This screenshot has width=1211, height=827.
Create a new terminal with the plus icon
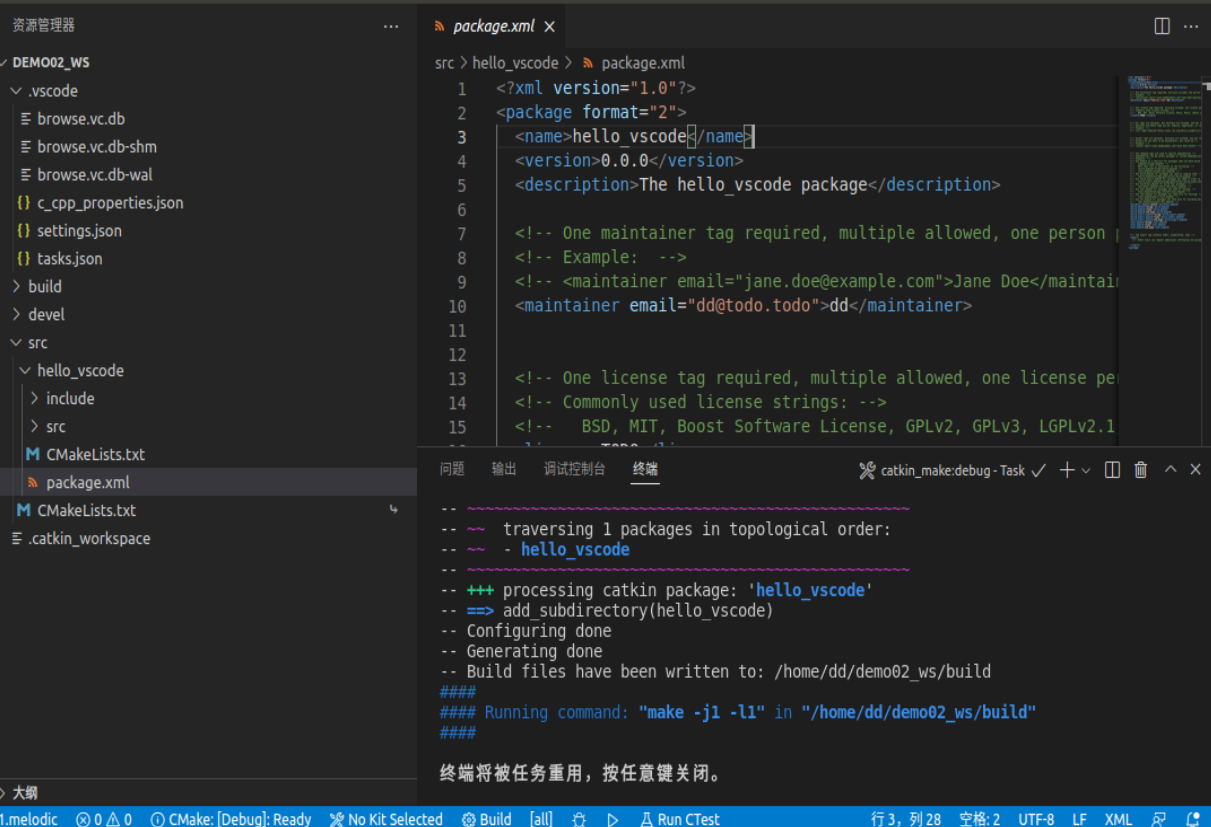pyautogui.click(x=1068, y=470)
